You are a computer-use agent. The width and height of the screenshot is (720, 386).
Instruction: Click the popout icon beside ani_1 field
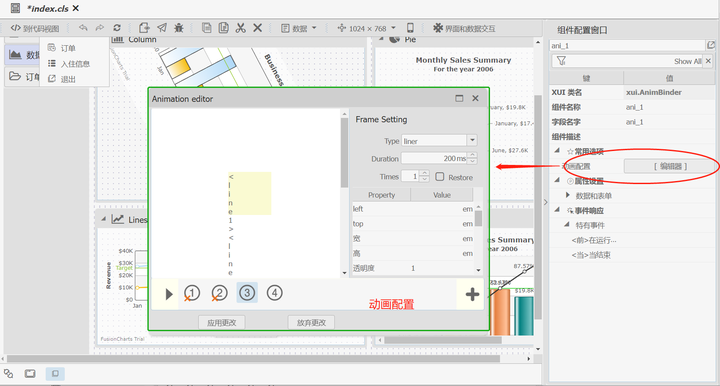[x=711, y=45]
